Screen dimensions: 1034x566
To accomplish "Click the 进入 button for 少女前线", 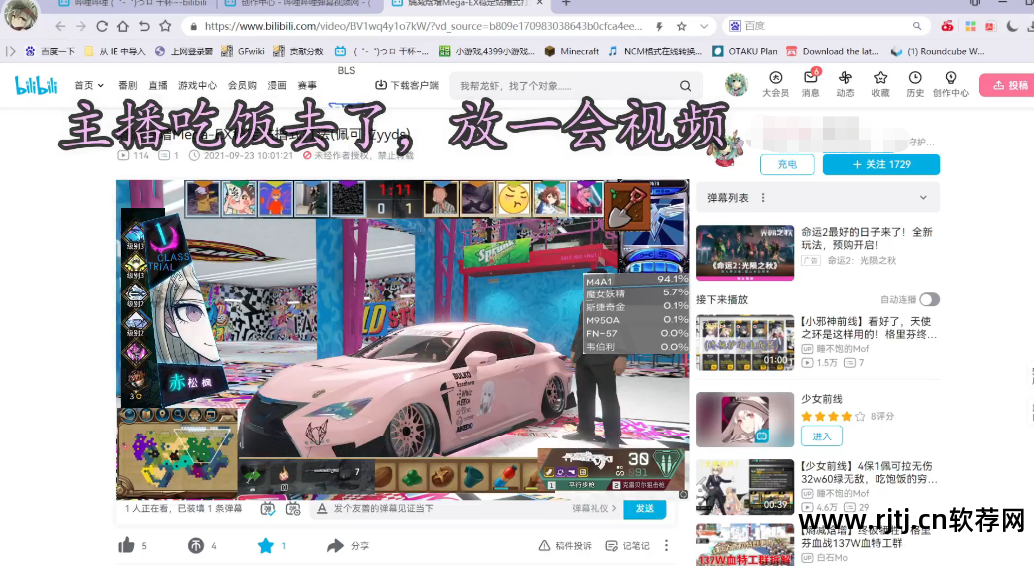I will 822,436.
